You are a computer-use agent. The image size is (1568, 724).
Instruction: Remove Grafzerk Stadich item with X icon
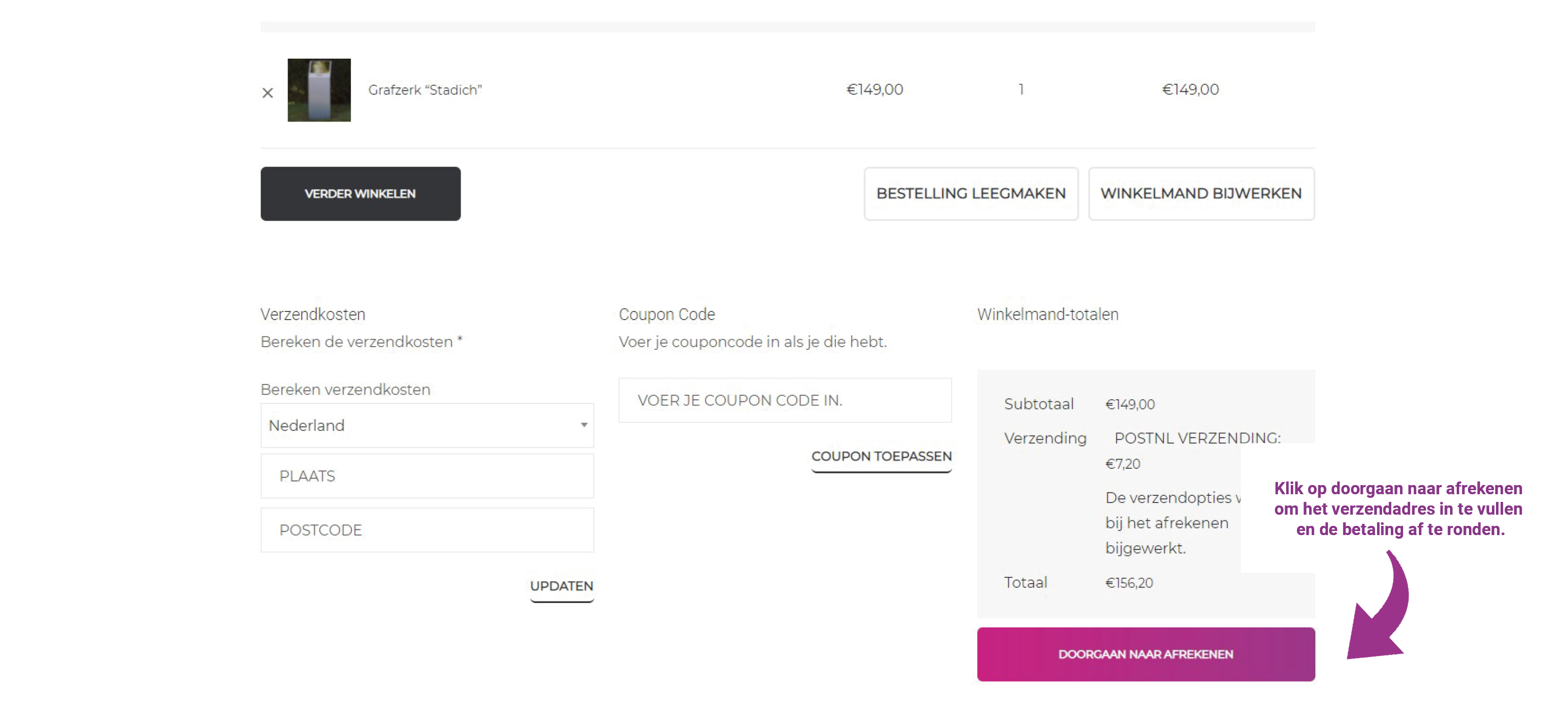[267, 92]
